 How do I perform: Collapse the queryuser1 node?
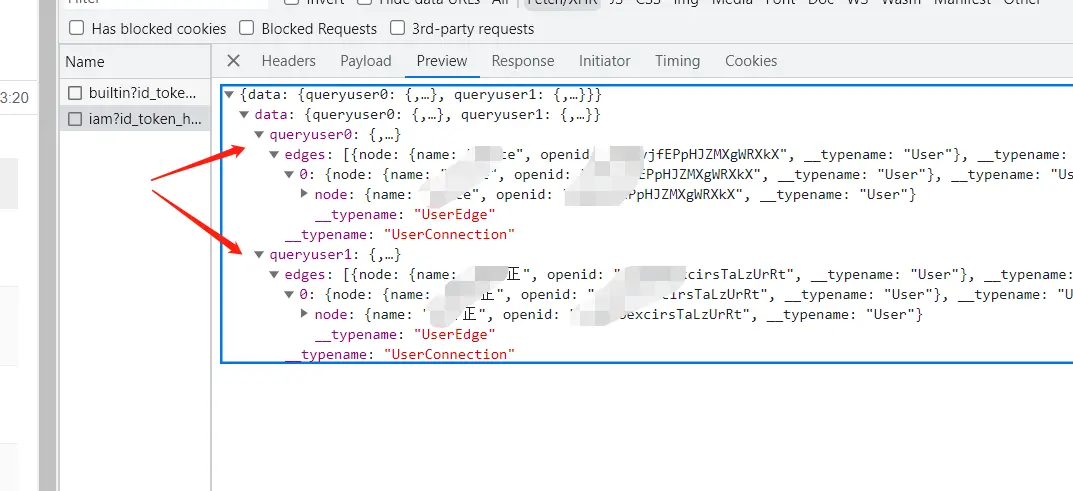(x=259, y=254)
